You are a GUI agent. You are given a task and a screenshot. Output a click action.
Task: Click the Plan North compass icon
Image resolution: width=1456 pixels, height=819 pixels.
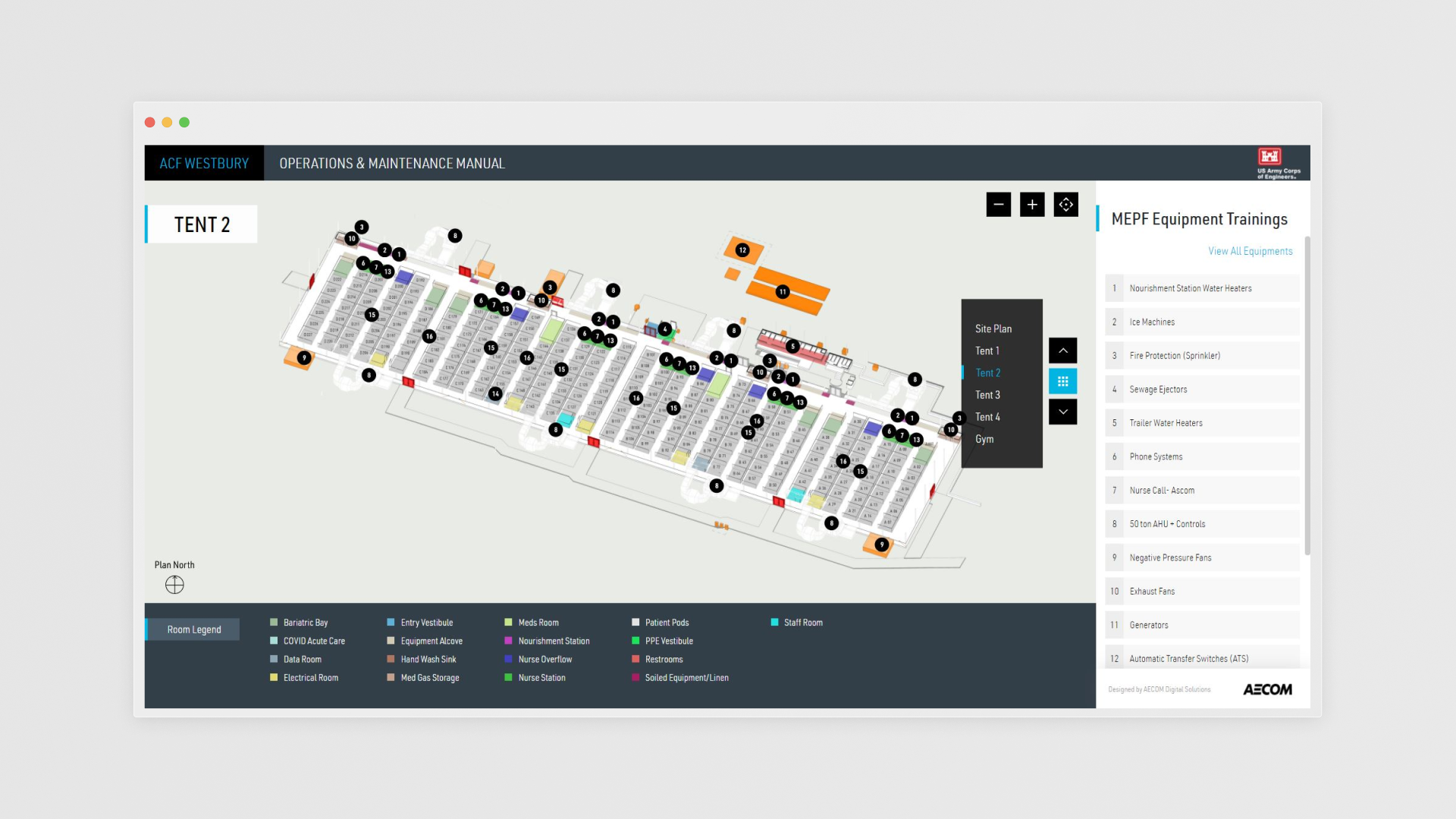pyautogui.click(x=174, y=585)
